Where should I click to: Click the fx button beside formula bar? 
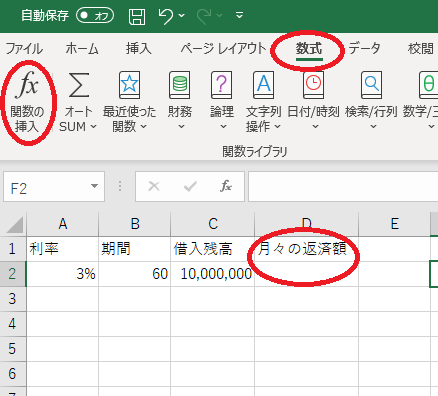(226, 186)
